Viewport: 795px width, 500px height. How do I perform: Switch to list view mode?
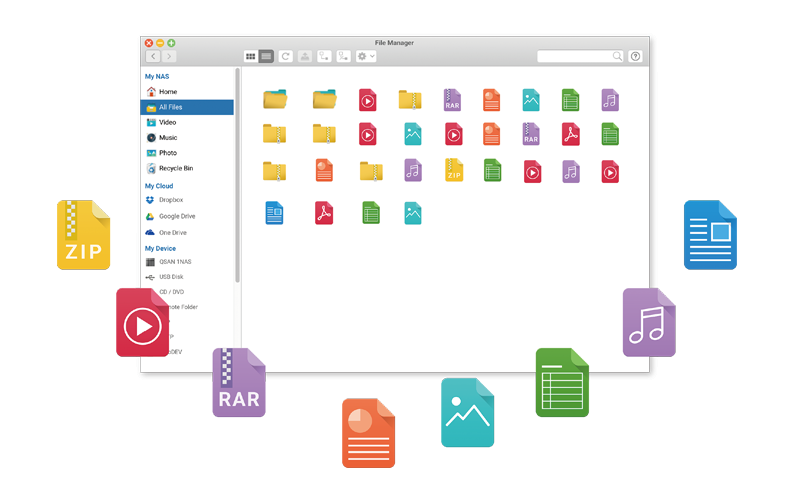266,56
